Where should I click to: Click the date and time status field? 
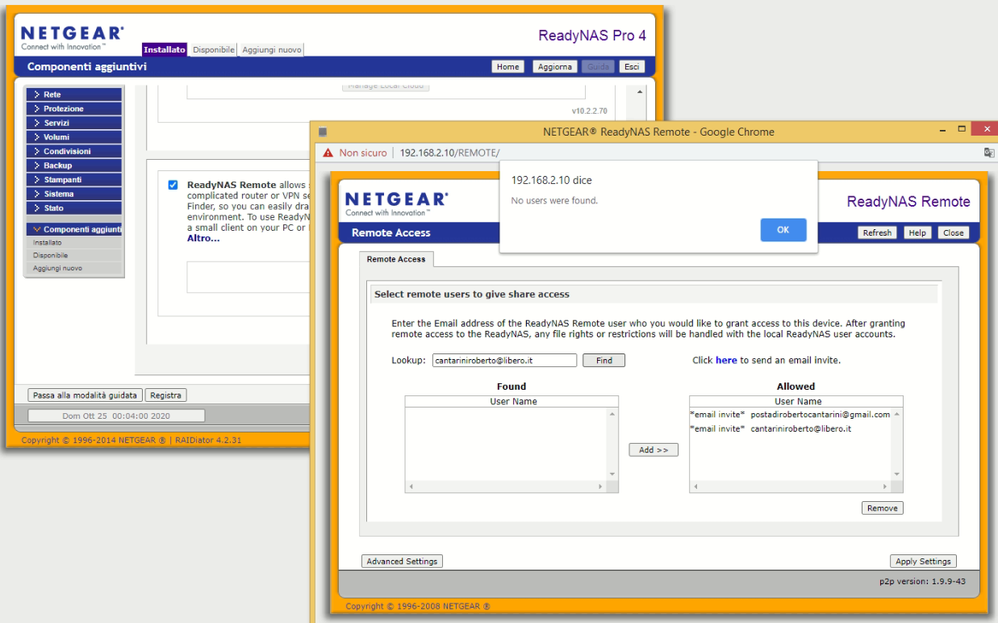[x=116, y=416]
